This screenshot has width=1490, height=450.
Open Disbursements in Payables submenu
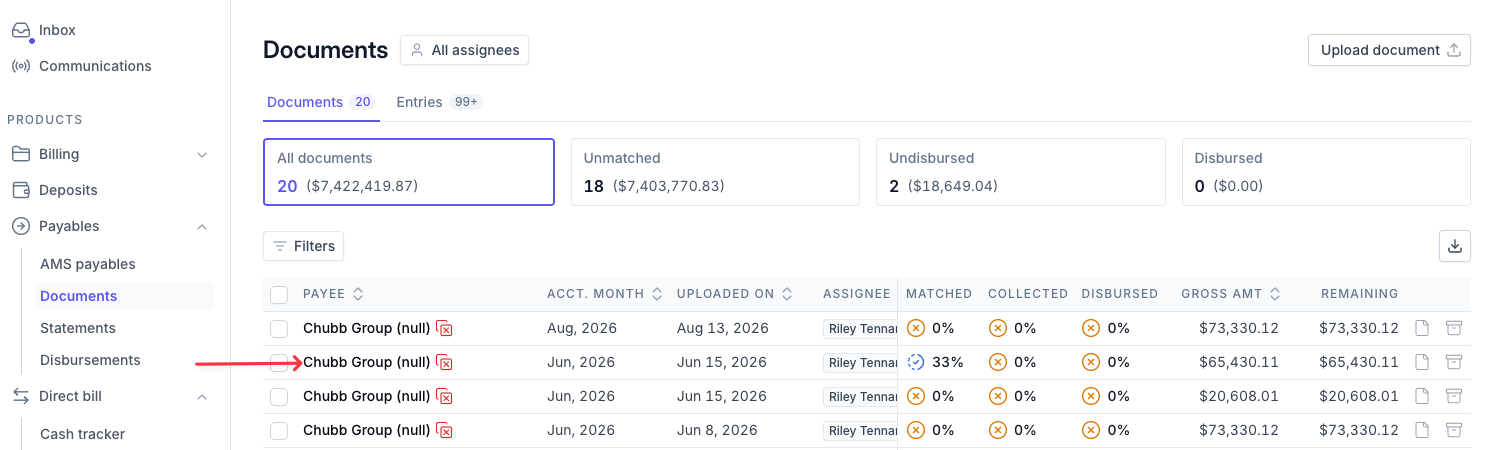[x=90, y=360]
